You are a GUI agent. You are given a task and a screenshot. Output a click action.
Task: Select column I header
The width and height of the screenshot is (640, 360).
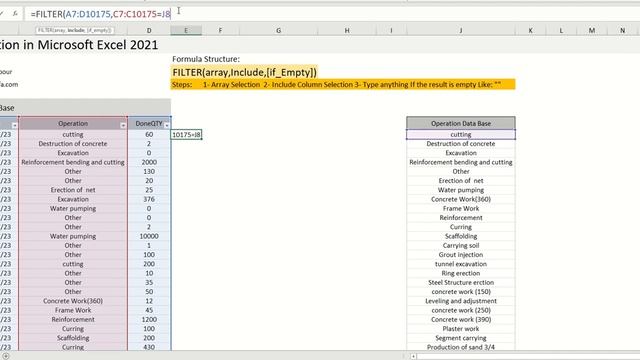click(x=391, y=31)
